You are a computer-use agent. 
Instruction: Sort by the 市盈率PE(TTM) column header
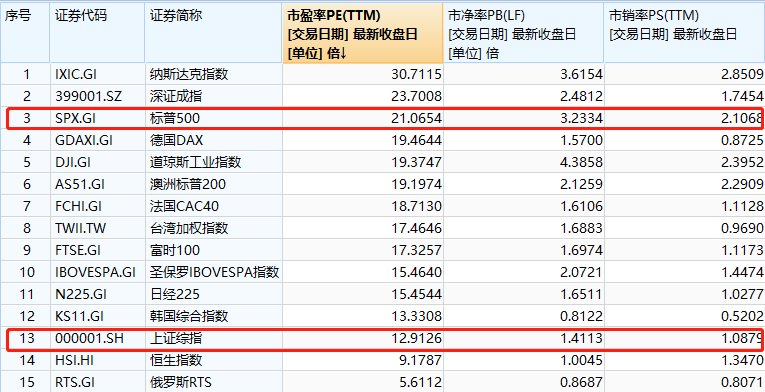click(x=362, y=33)
